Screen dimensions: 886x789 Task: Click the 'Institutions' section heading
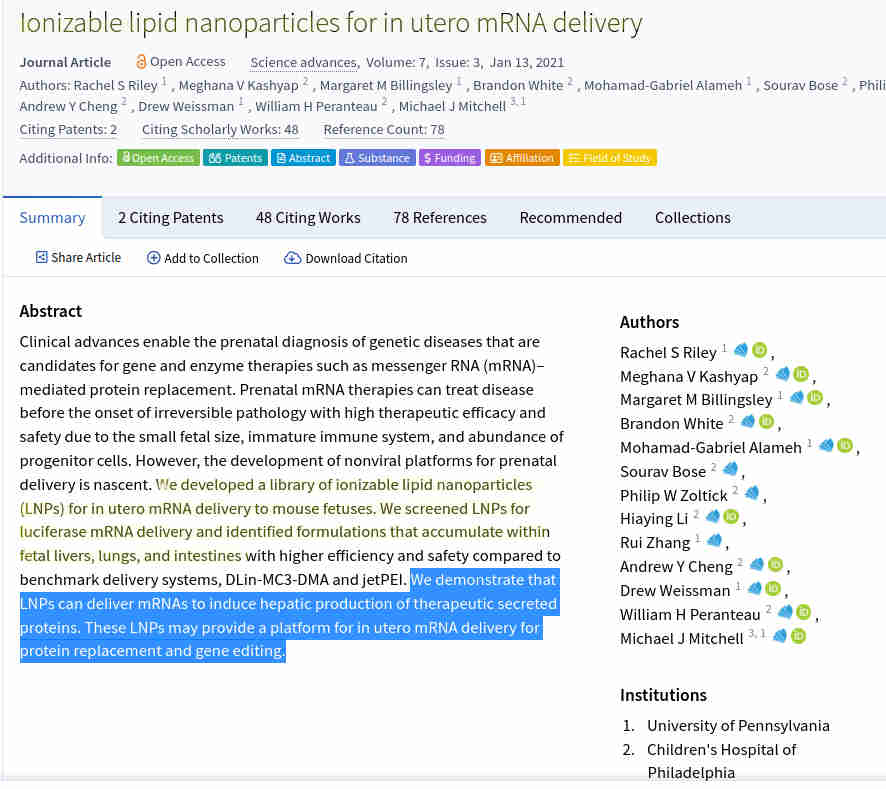click(x=663, y=695)
